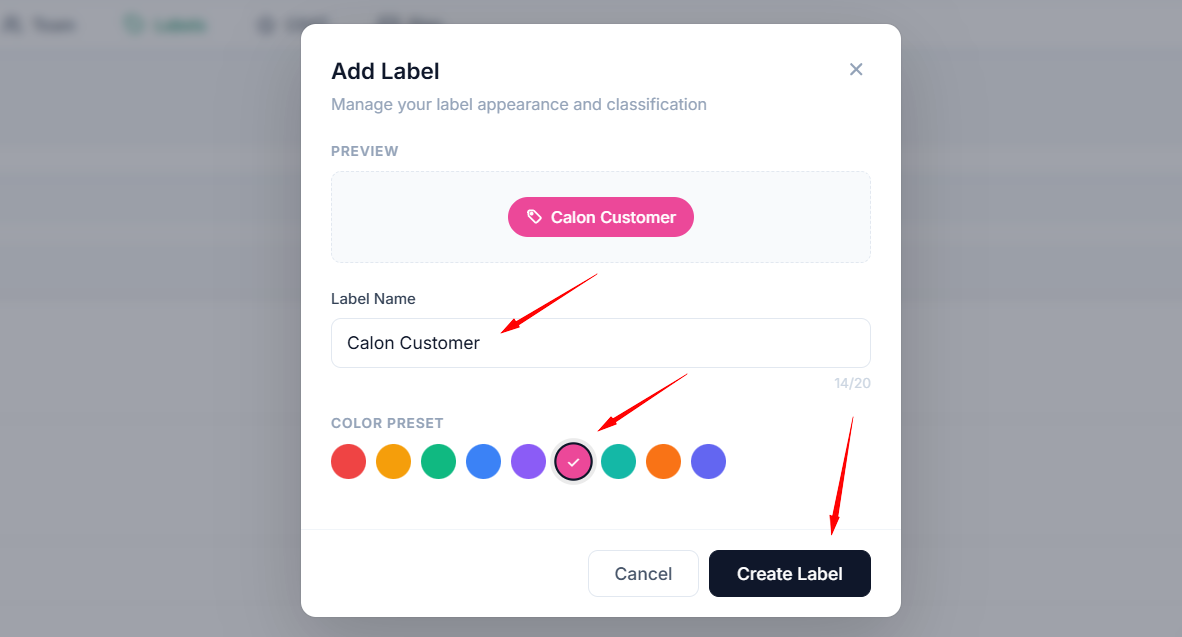The width and height of the screenshot is (1182, 637).
Task: Click the 14/20 character counter
Action: click(852, 383)
